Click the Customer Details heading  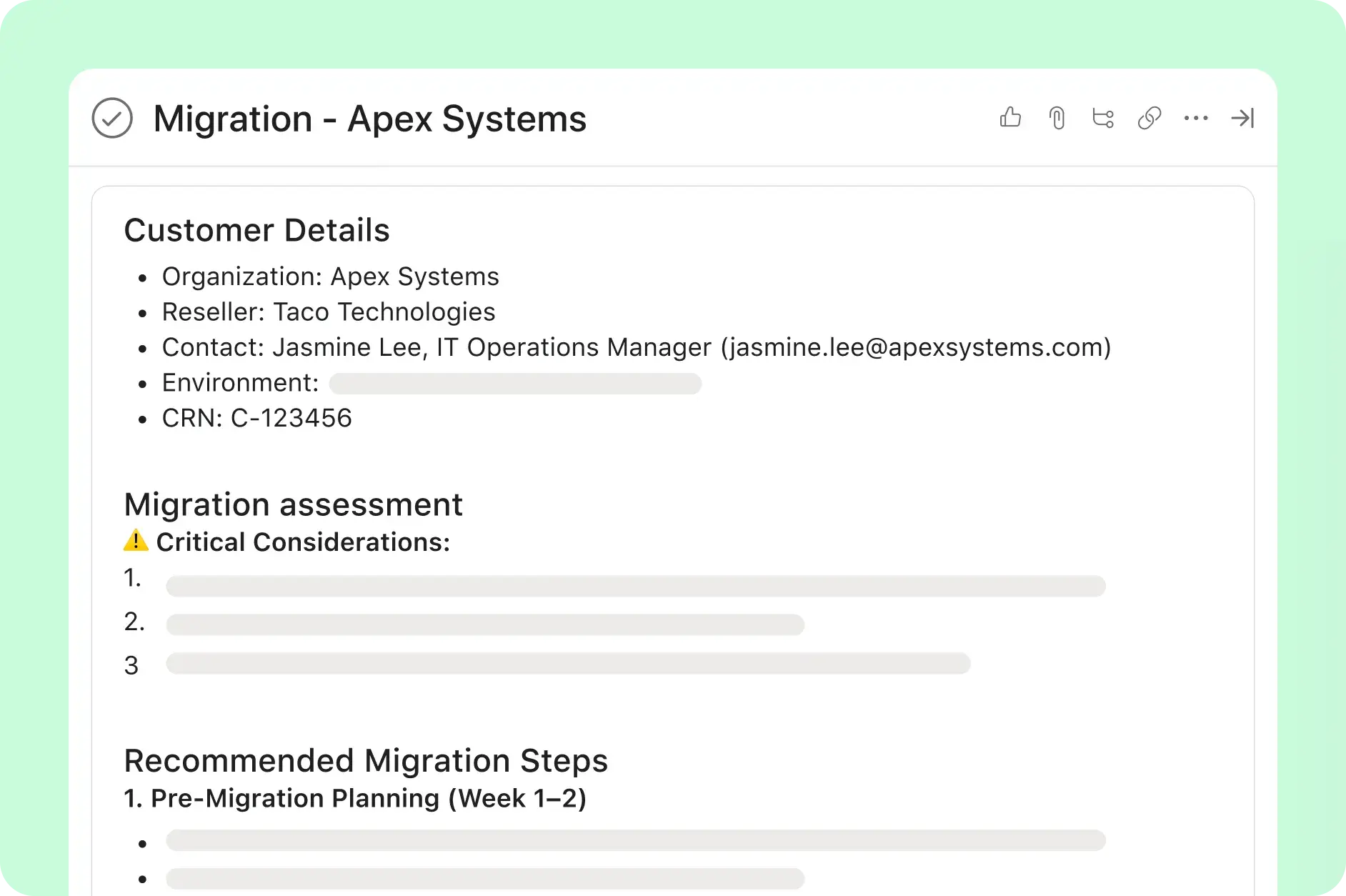[x=256, y=230]
